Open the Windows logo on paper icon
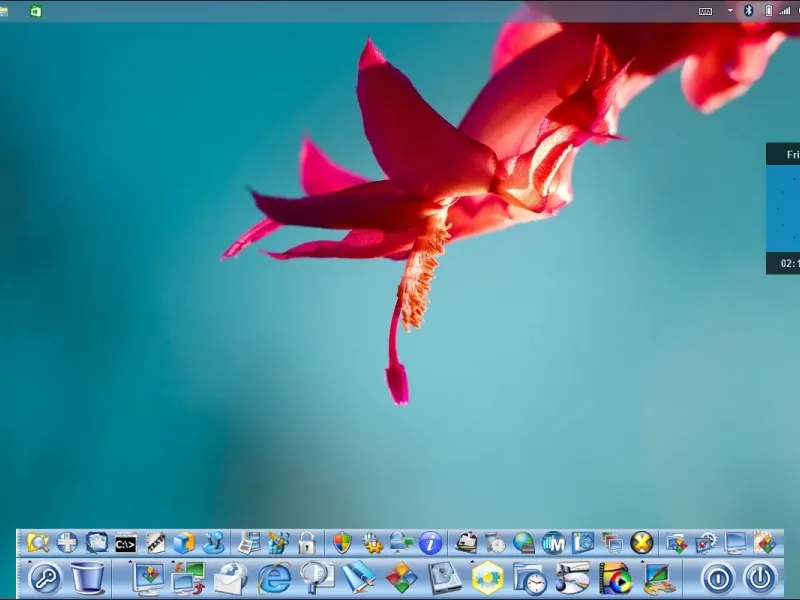This screenshot has width=800, height=600. click(x=765, y=543)
